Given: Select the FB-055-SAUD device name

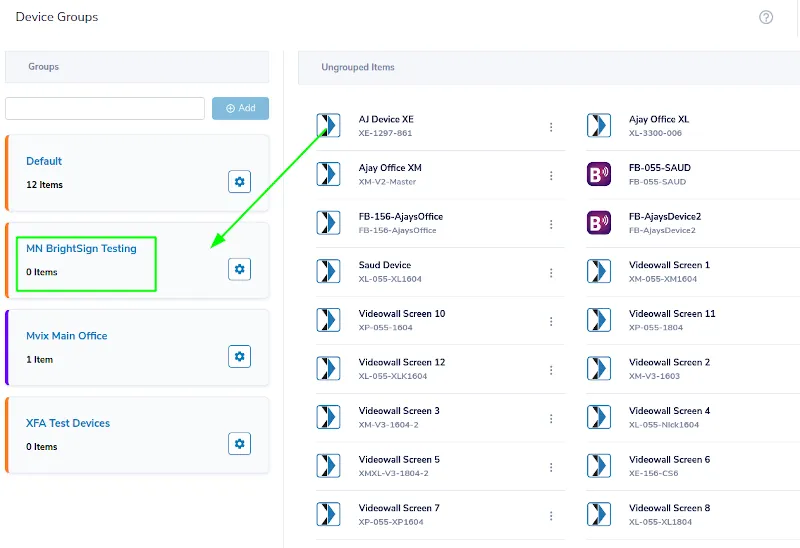Looking at the screenshot, I should 660,168.
